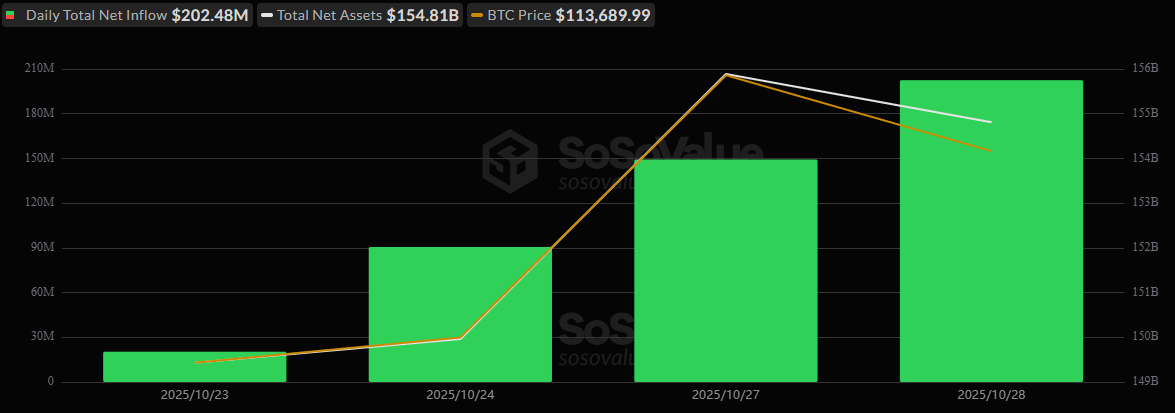1175x413 pixels.
Task: Click the green inflow bar for 2025/10/27
Action: (726, 270)
